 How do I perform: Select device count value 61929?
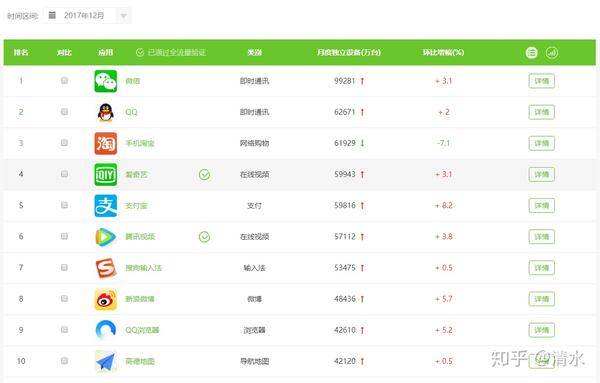345,143
